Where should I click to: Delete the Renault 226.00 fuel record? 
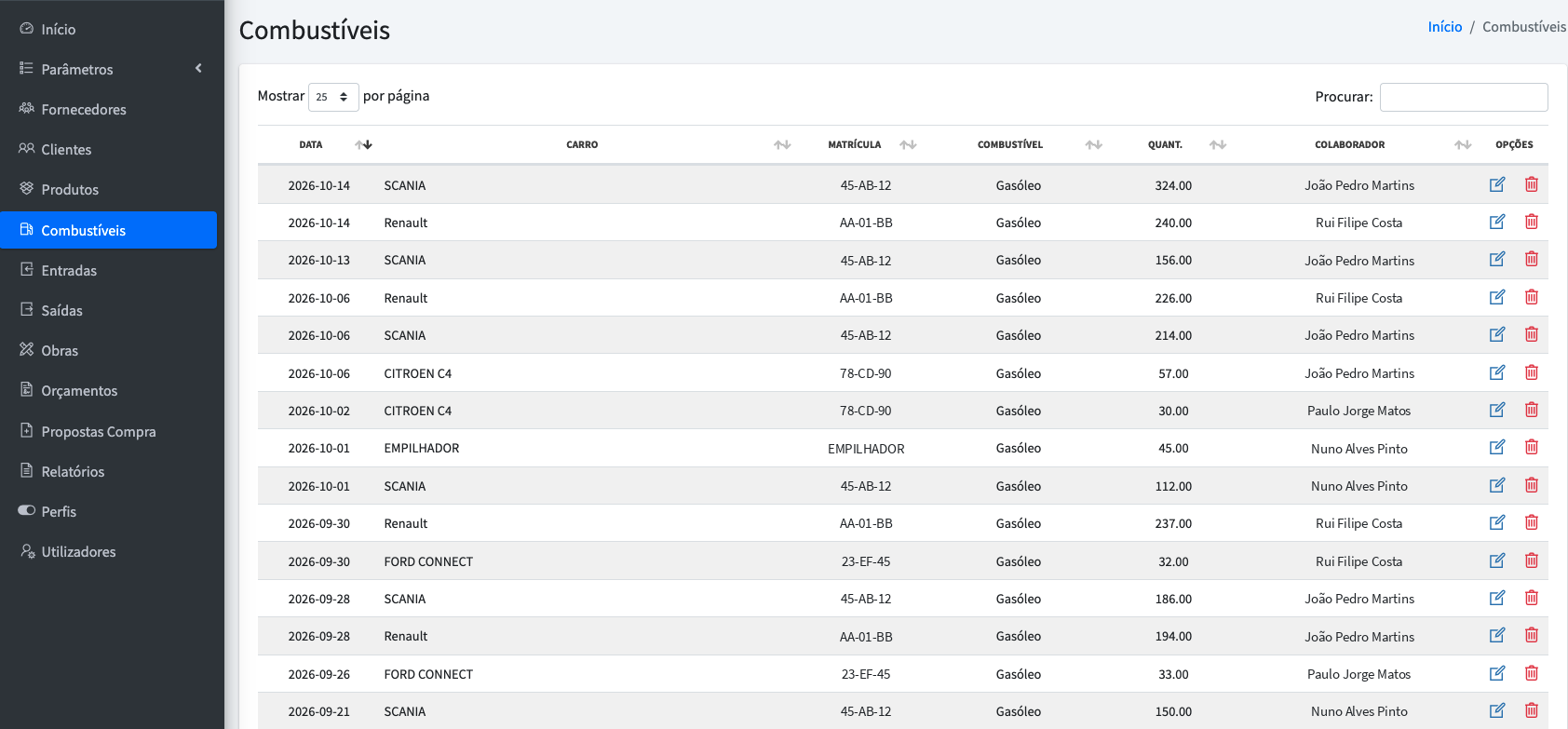click(1532, 297)
